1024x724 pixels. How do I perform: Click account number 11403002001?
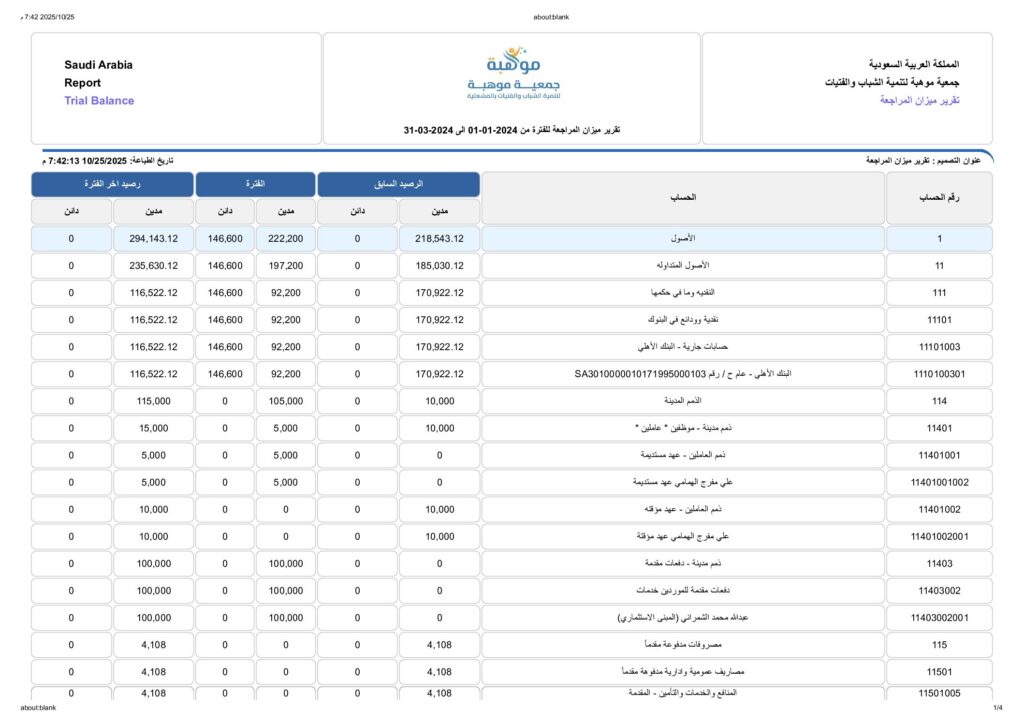pyautogui.click(x=939, y=618)
